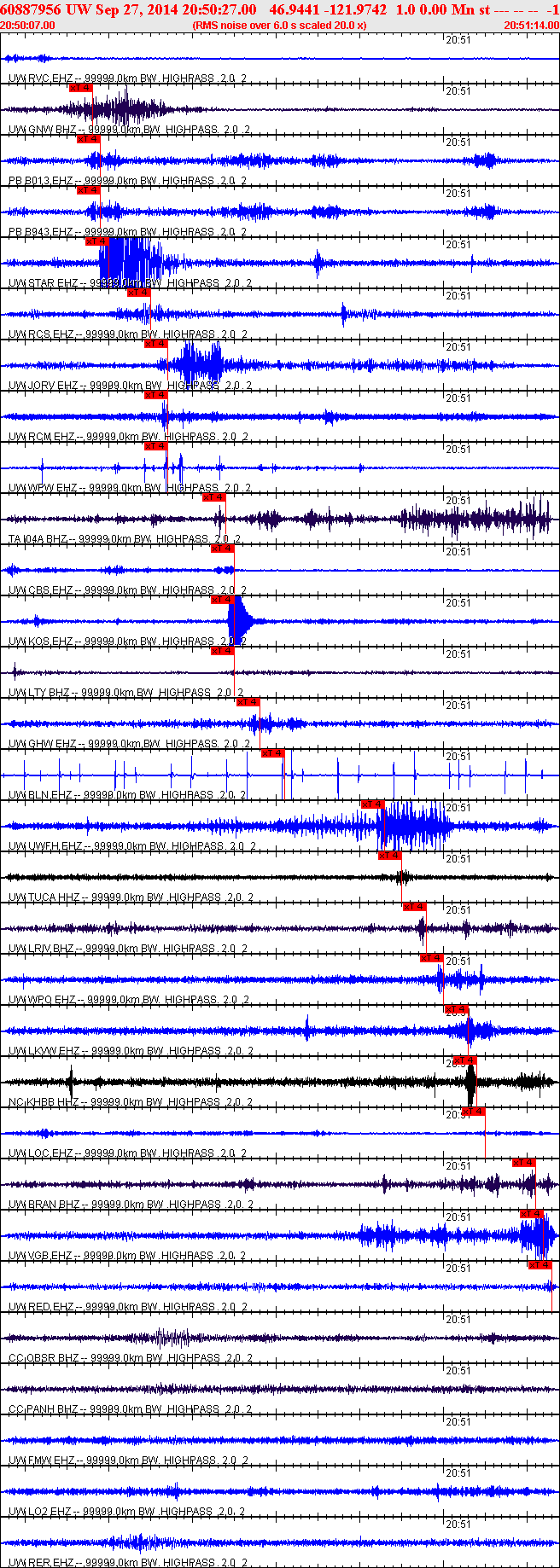Select the UW LO2 EHZ station label

click(x=127, y=1512)
